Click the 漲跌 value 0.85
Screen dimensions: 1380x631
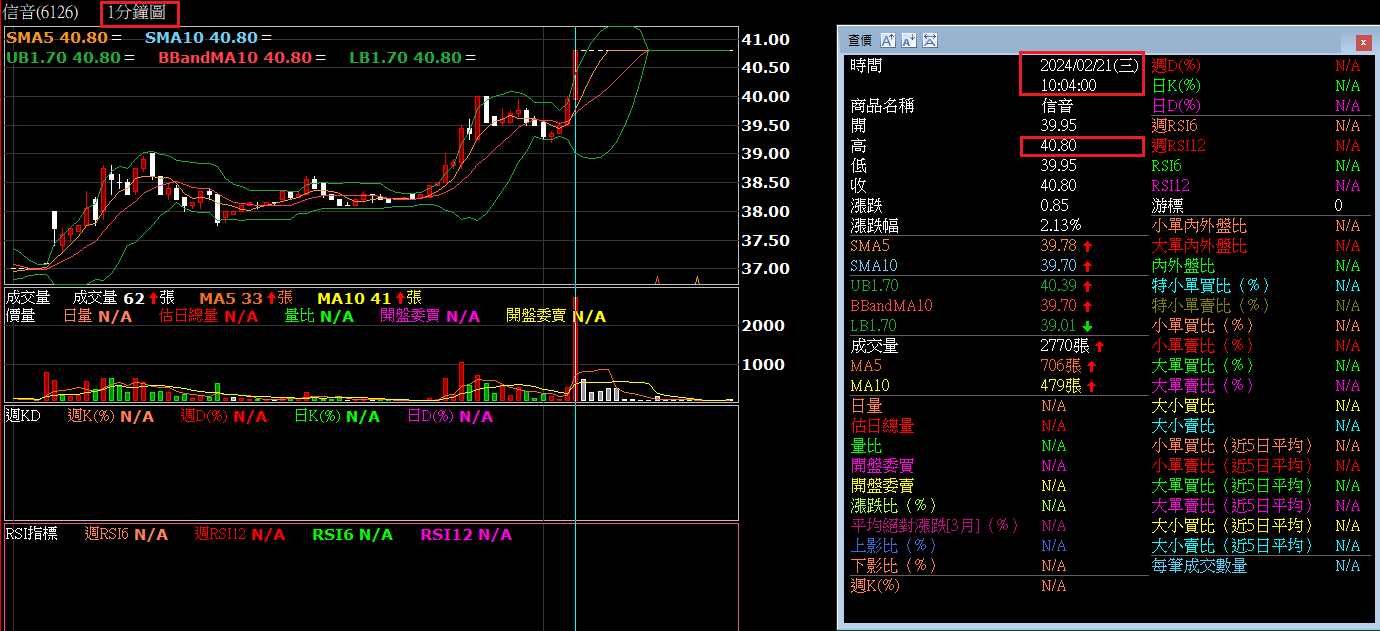[x=1054, y=206]
